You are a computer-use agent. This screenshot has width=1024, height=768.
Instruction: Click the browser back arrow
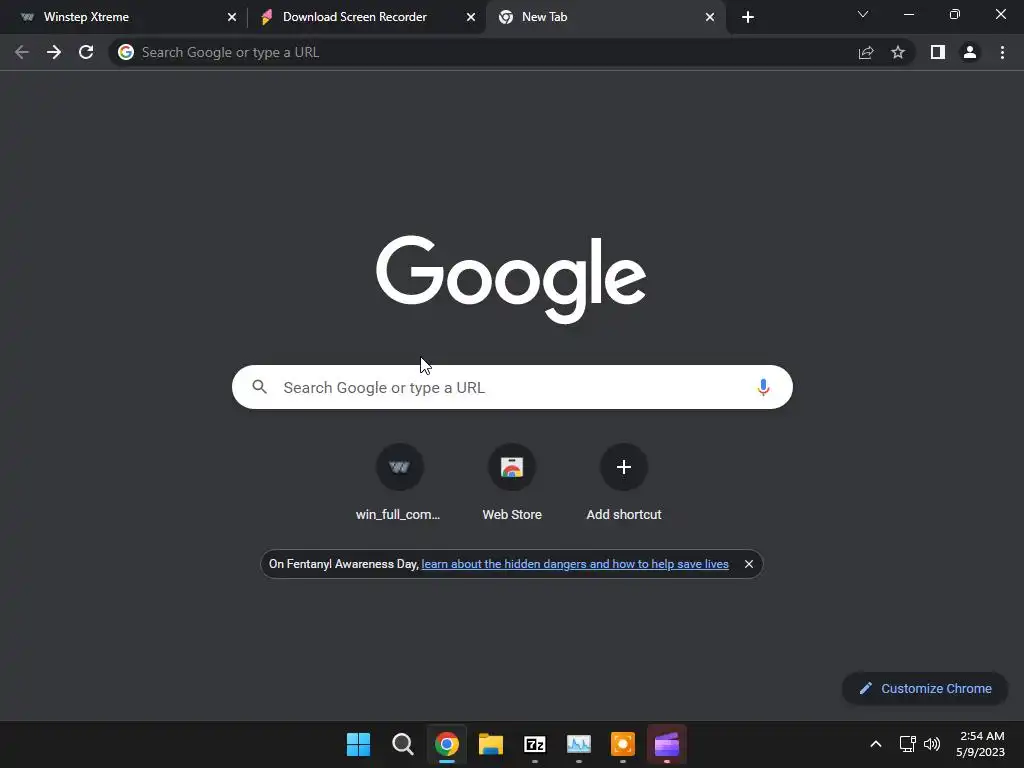click(22, 52)
